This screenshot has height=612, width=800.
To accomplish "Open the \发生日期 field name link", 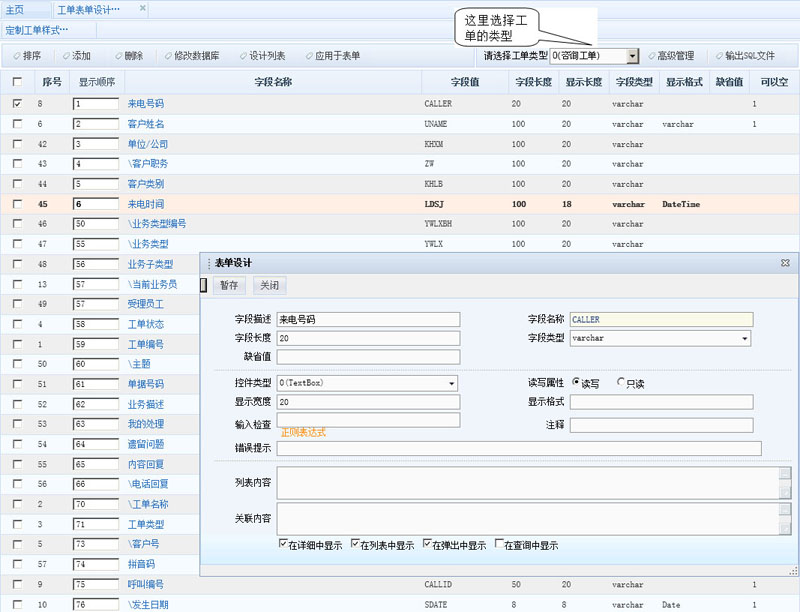I will (147, 605).
